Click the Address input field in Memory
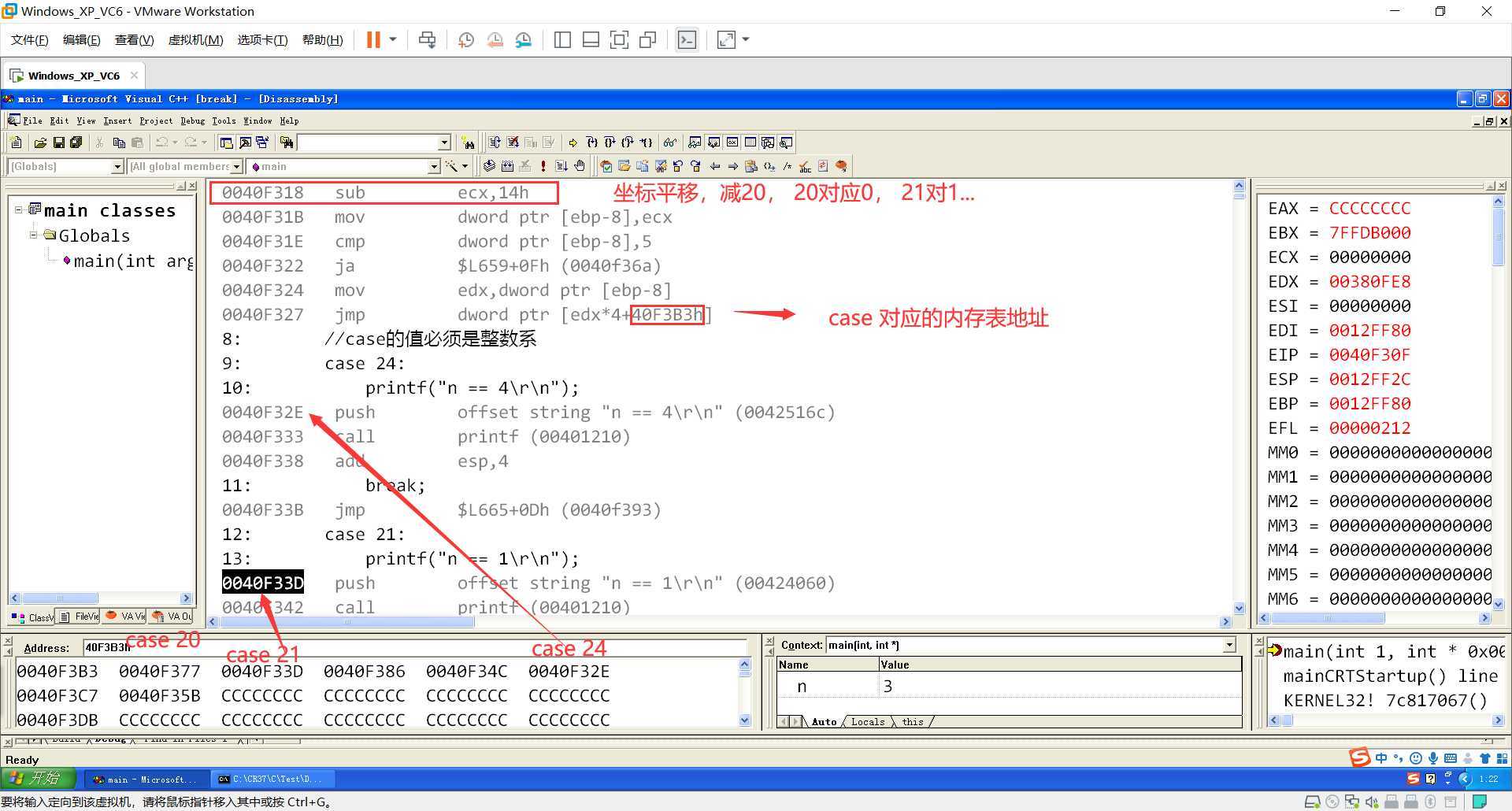 click(x=414, y=648)
